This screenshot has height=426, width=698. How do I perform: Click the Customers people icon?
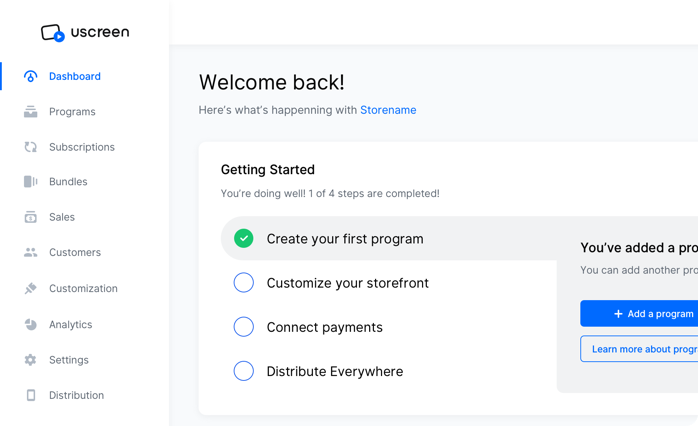click(30, 252)
